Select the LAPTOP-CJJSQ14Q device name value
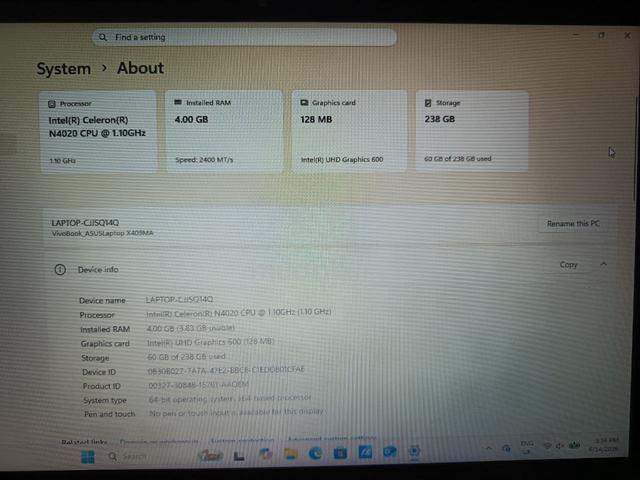Screen dimensions: 640x480 (180, 300)
